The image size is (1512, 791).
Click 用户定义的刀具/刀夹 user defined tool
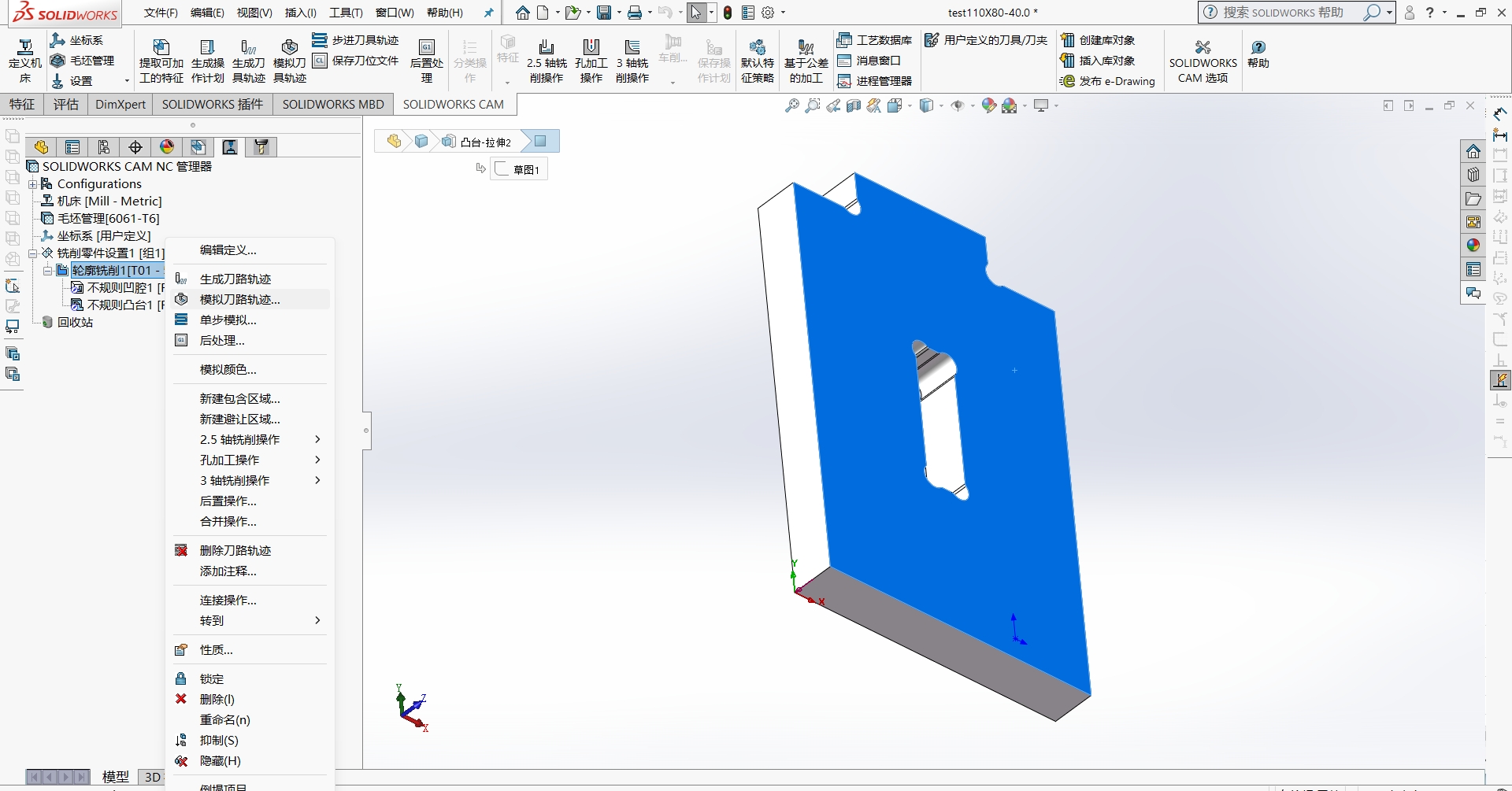(986, 40)
